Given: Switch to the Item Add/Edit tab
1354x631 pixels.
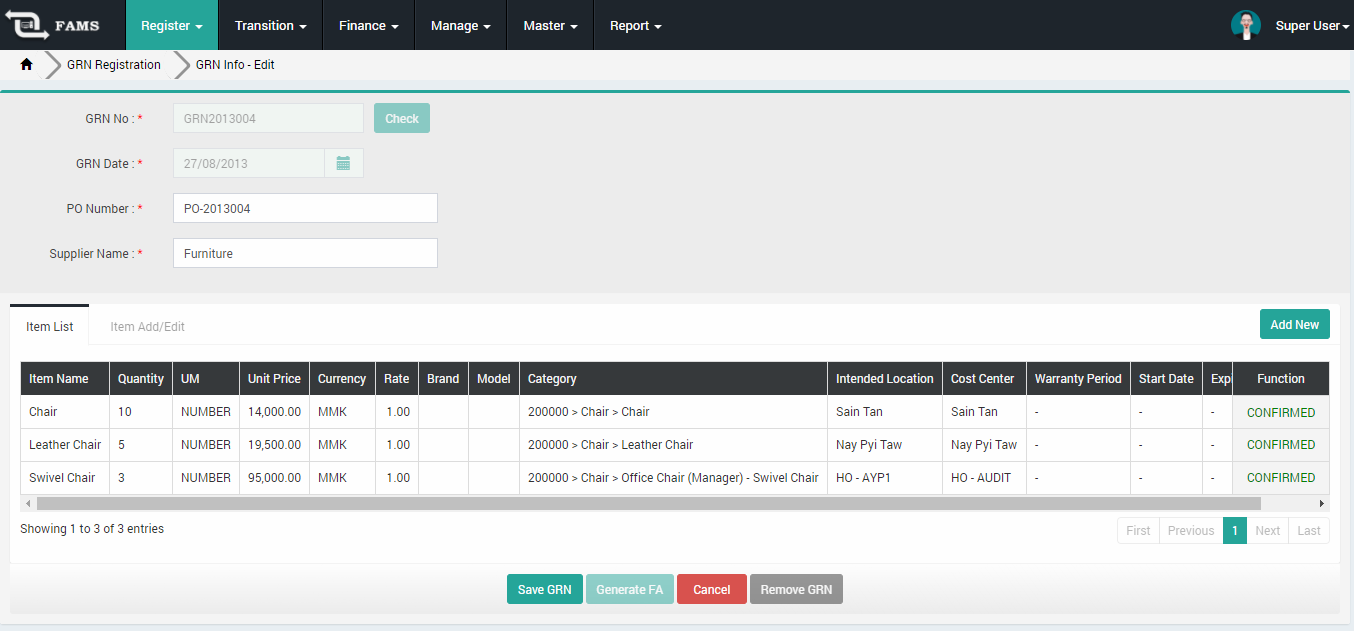Looking at the screenshot, I should (146, 325).
